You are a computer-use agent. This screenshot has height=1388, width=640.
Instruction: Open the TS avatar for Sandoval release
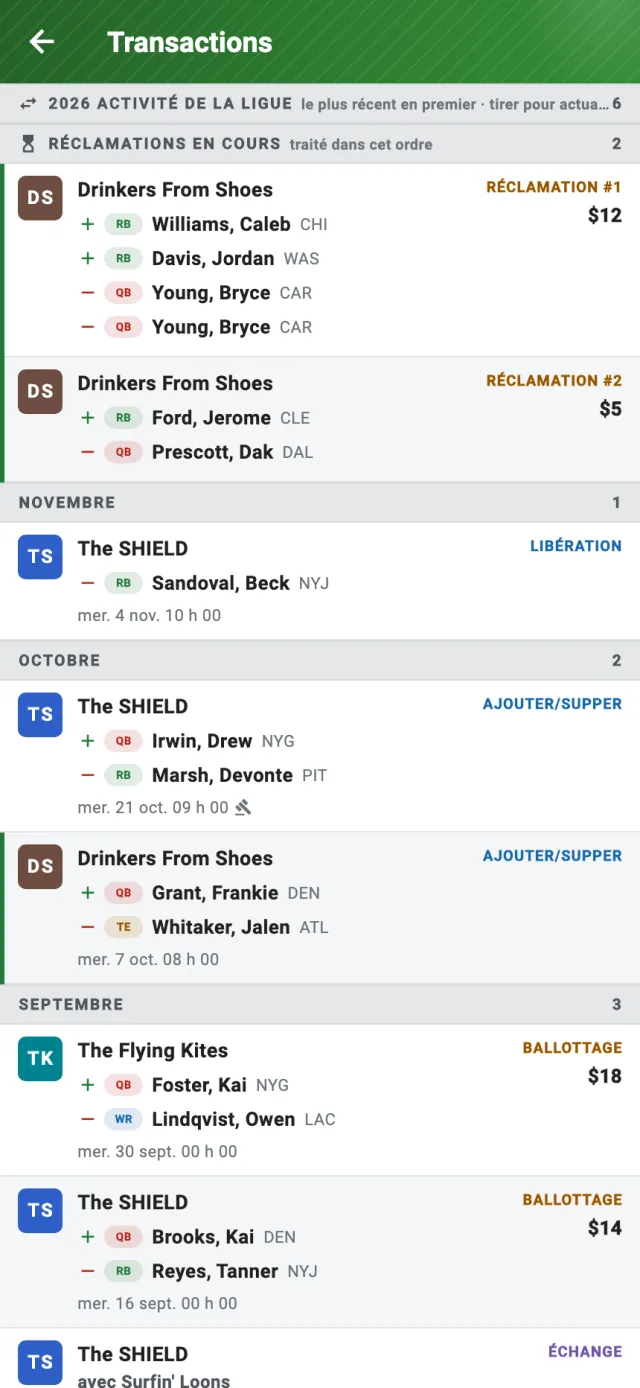[x=40, y=557]
